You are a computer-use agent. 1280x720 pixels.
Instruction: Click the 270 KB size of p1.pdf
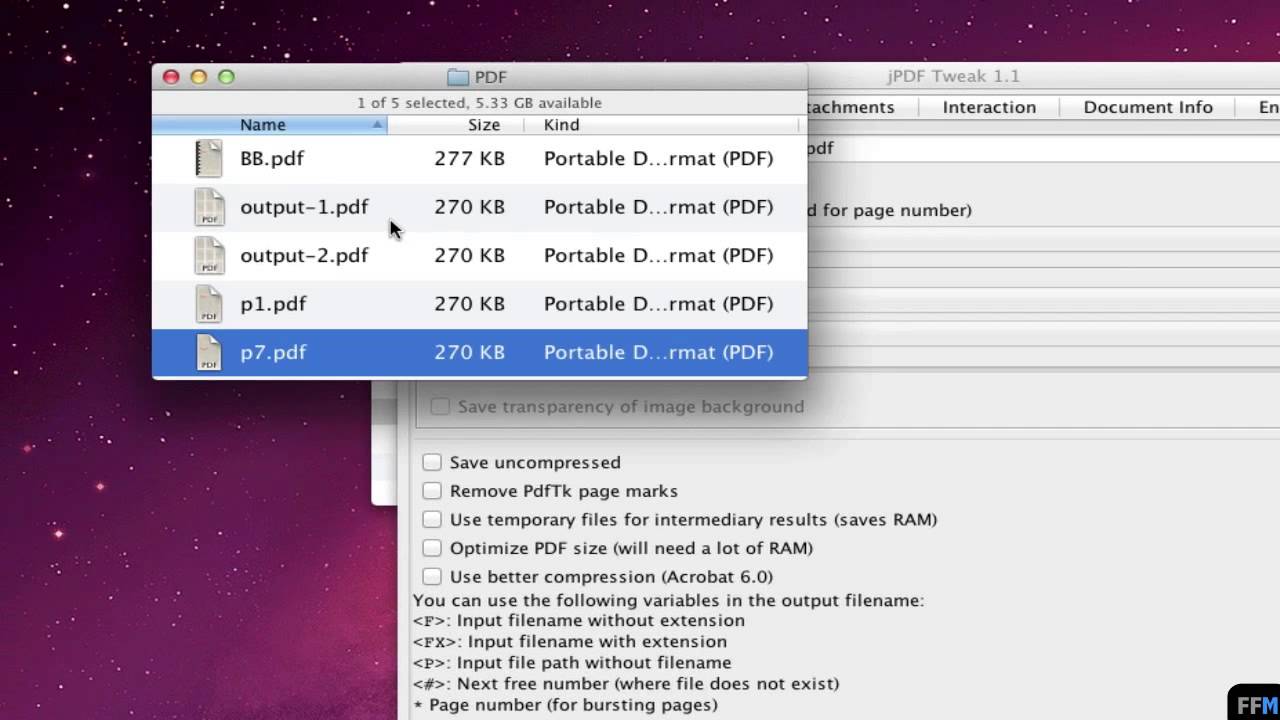469,304
